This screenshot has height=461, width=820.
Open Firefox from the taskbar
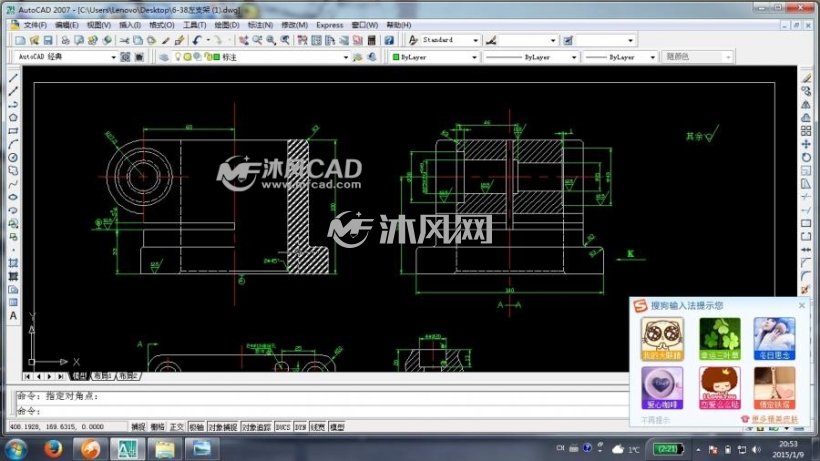click(x=52, y=448)
